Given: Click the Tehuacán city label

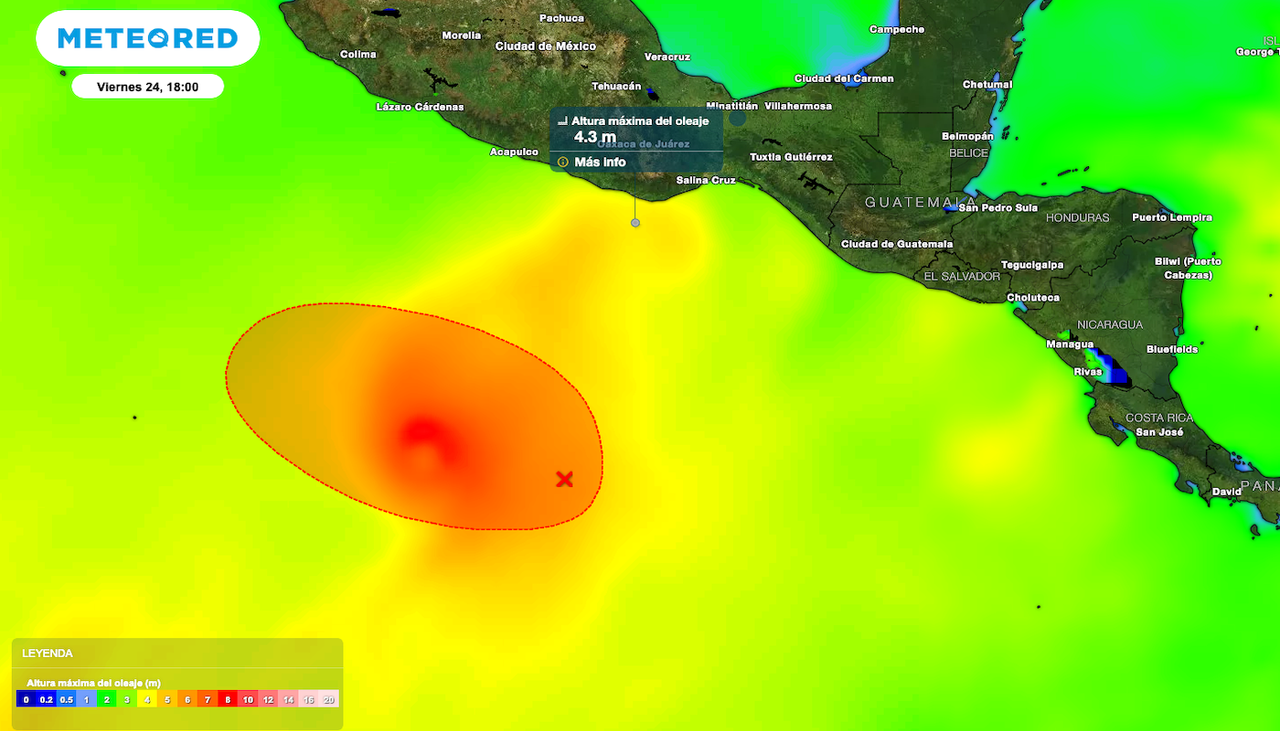Looking at the screenshot, I should [x=616, y=86].
